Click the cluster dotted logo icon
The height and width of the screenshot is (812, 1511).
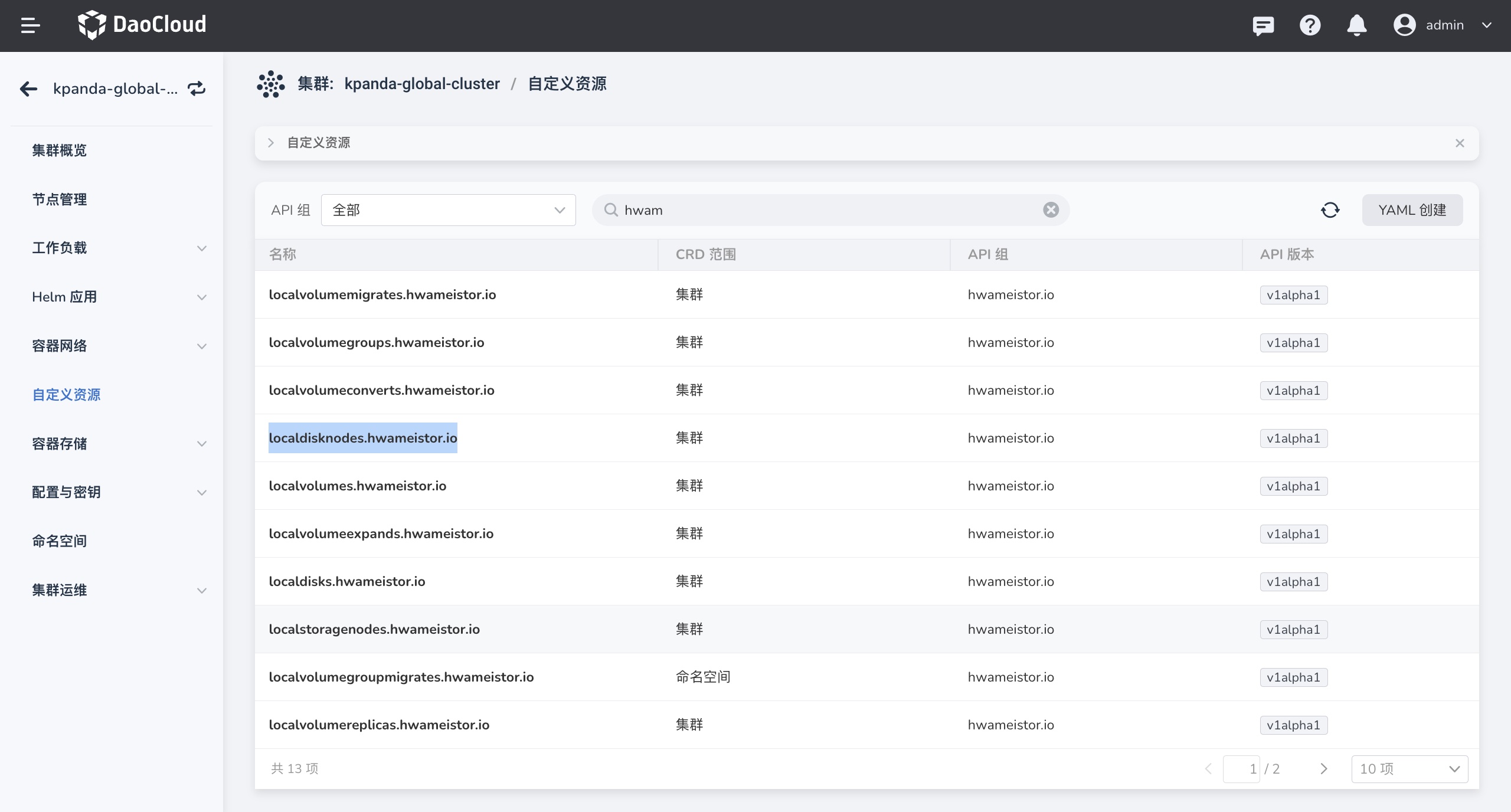pyautogui.click(x=271, y=84)
